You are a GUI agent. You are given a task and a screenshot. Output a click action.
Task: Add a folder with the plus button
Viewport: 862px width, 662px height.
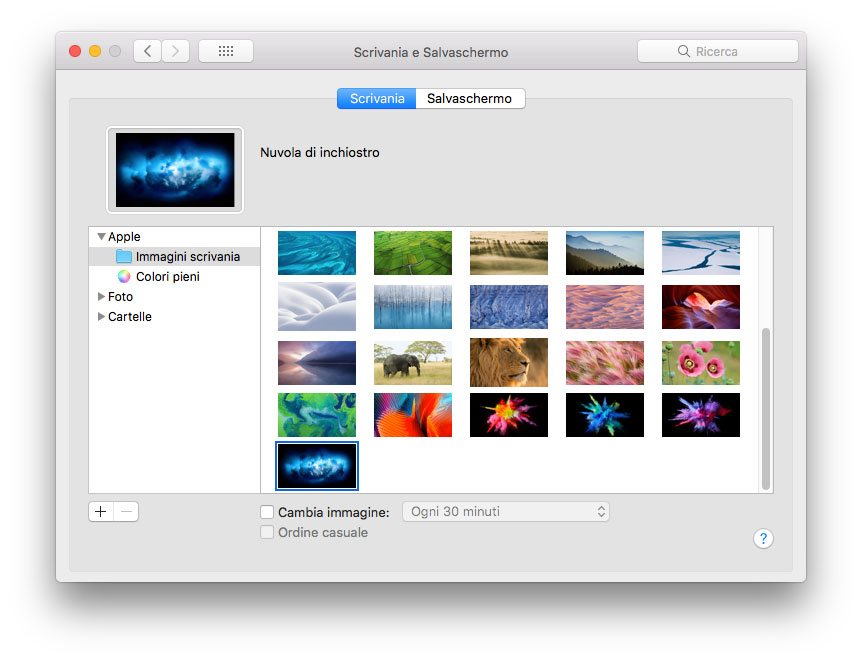point(101,512)
